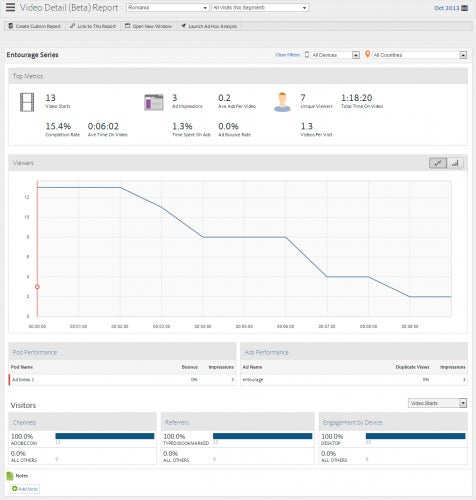The image size is (476, 500).
Task: Click the ADOBE.COM channel bar
Action: click(105, 436)
